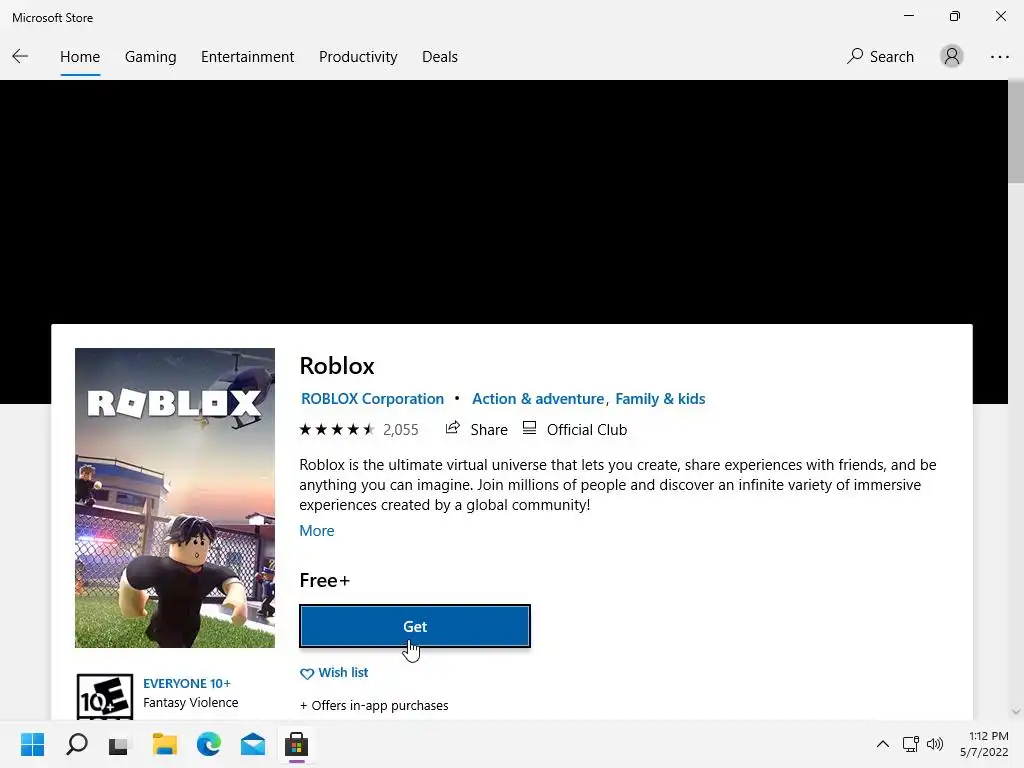Switch to the Gaming tab
This screenshot has height=768, width=1024.
(150, 57)
